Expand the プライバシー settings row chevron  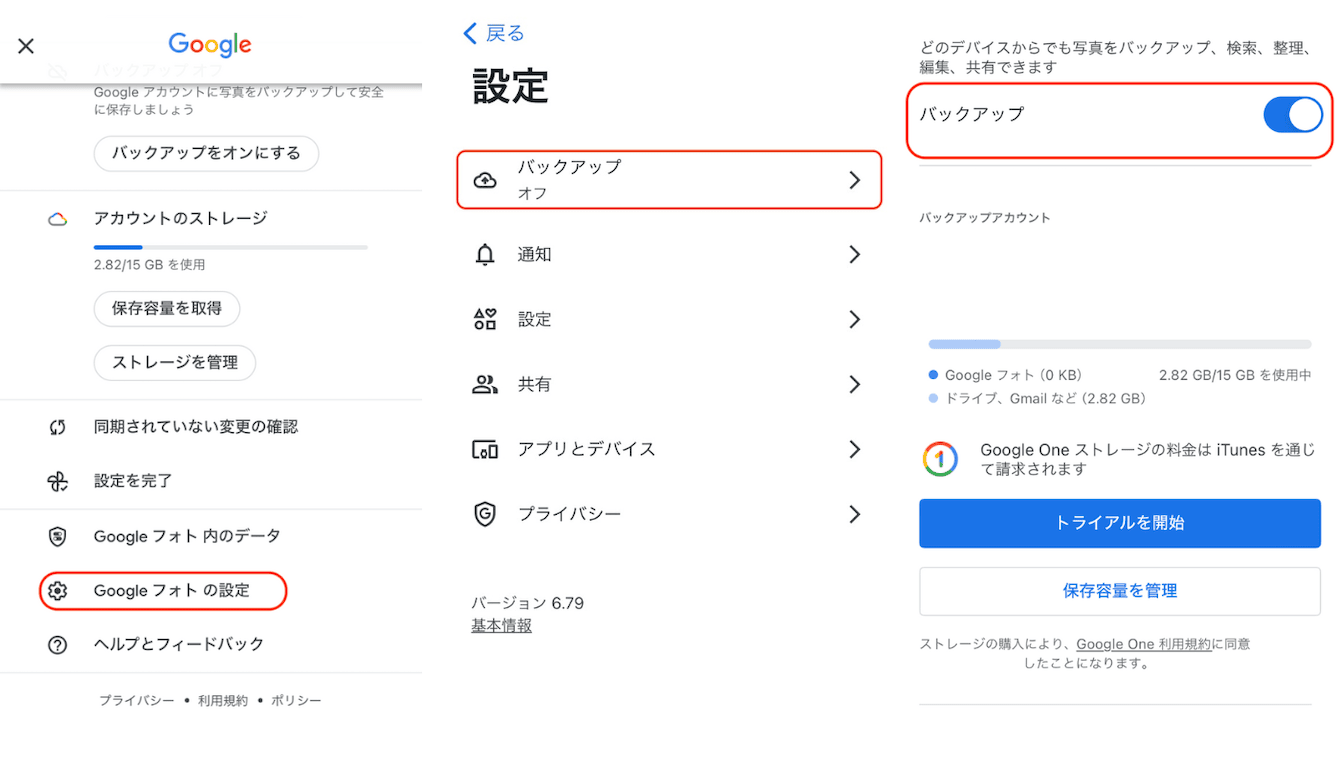tap(854, 515)
